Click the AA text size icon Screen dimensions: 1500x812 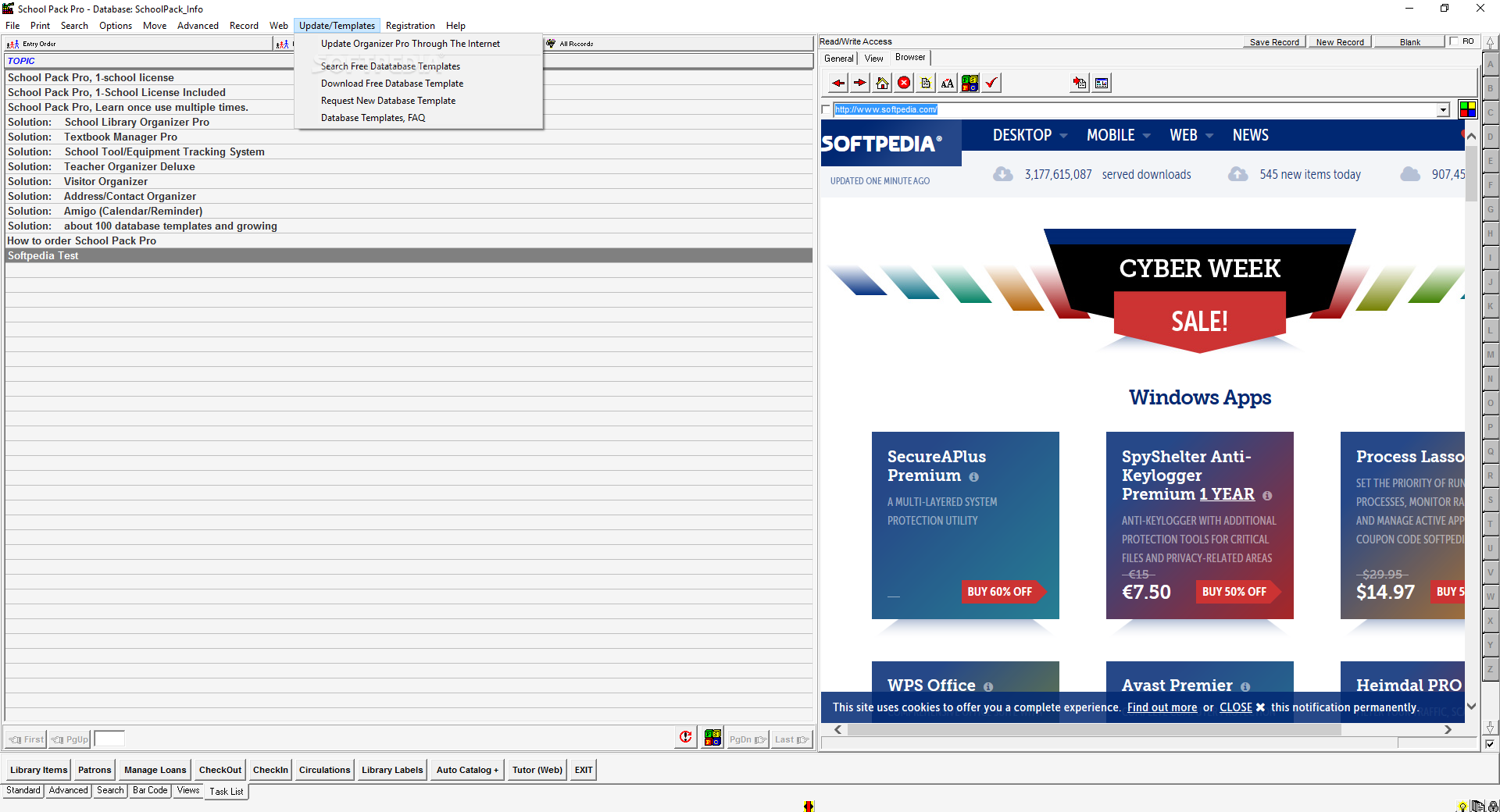948,83
